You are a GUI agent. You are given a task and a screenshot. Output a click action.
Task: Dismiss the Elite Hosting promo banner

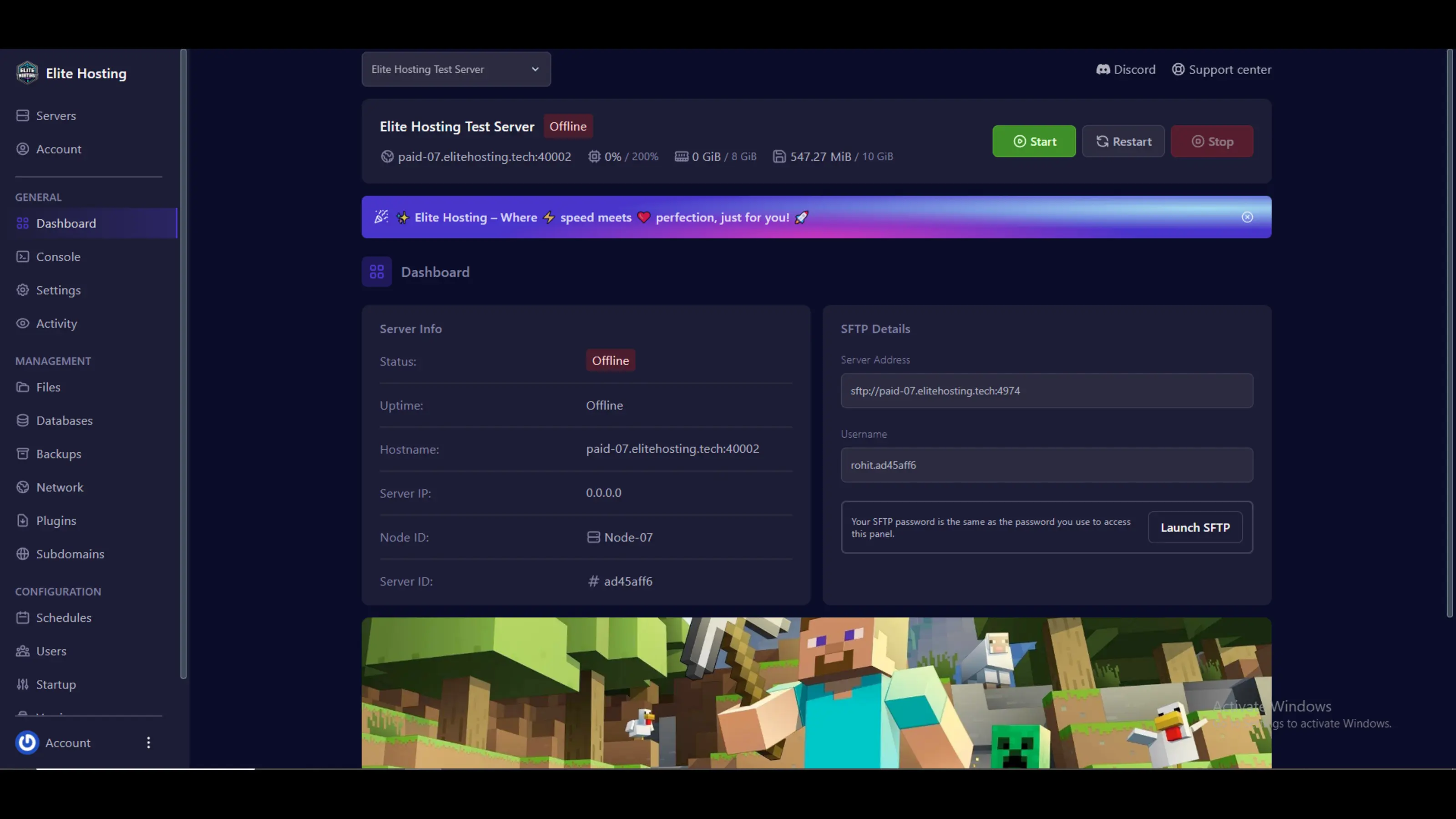[1248, 217]
